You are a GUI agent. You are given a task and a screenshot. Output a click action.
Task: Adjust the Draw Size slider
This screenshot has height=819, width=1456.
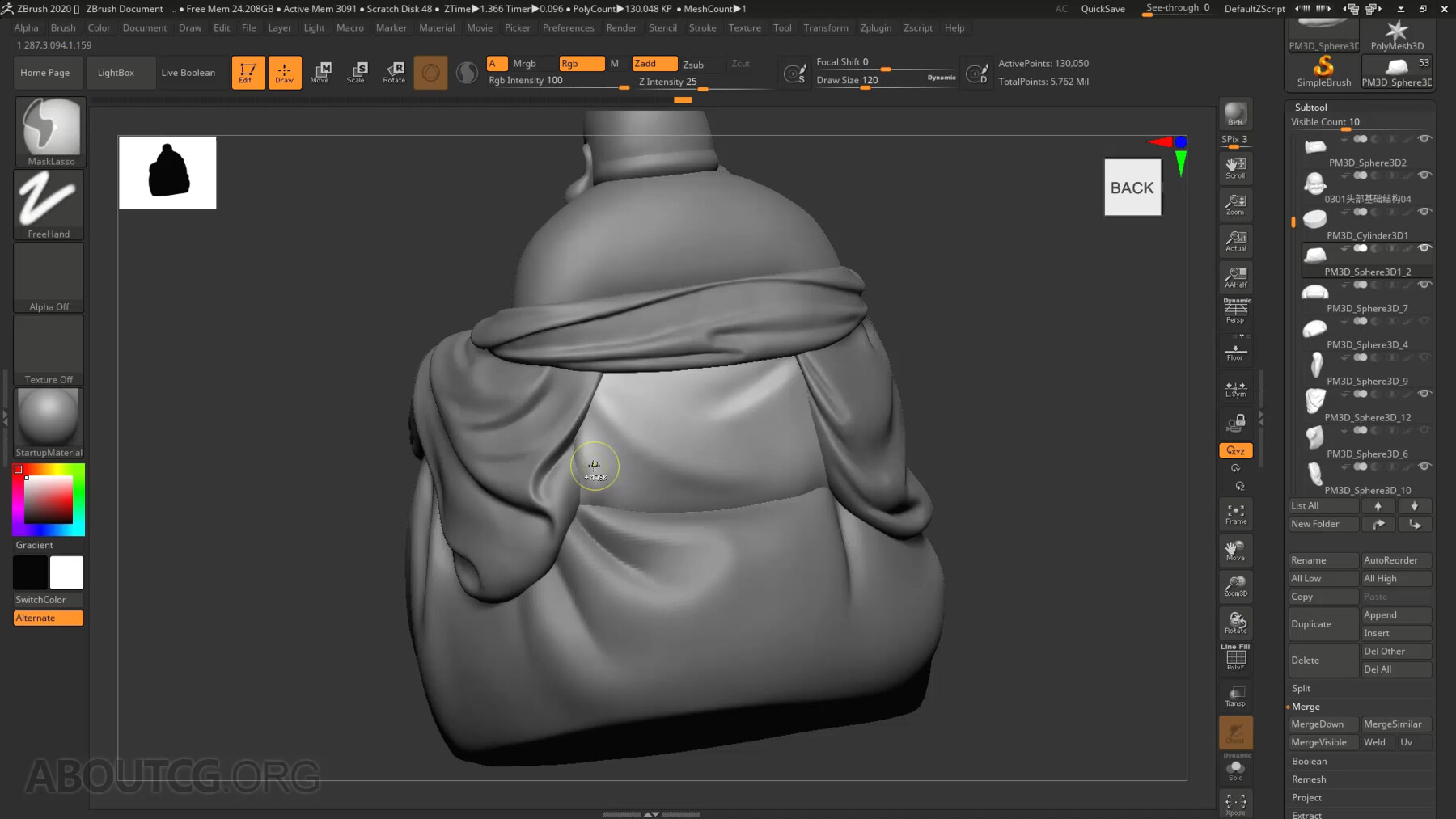coord(886,81)
